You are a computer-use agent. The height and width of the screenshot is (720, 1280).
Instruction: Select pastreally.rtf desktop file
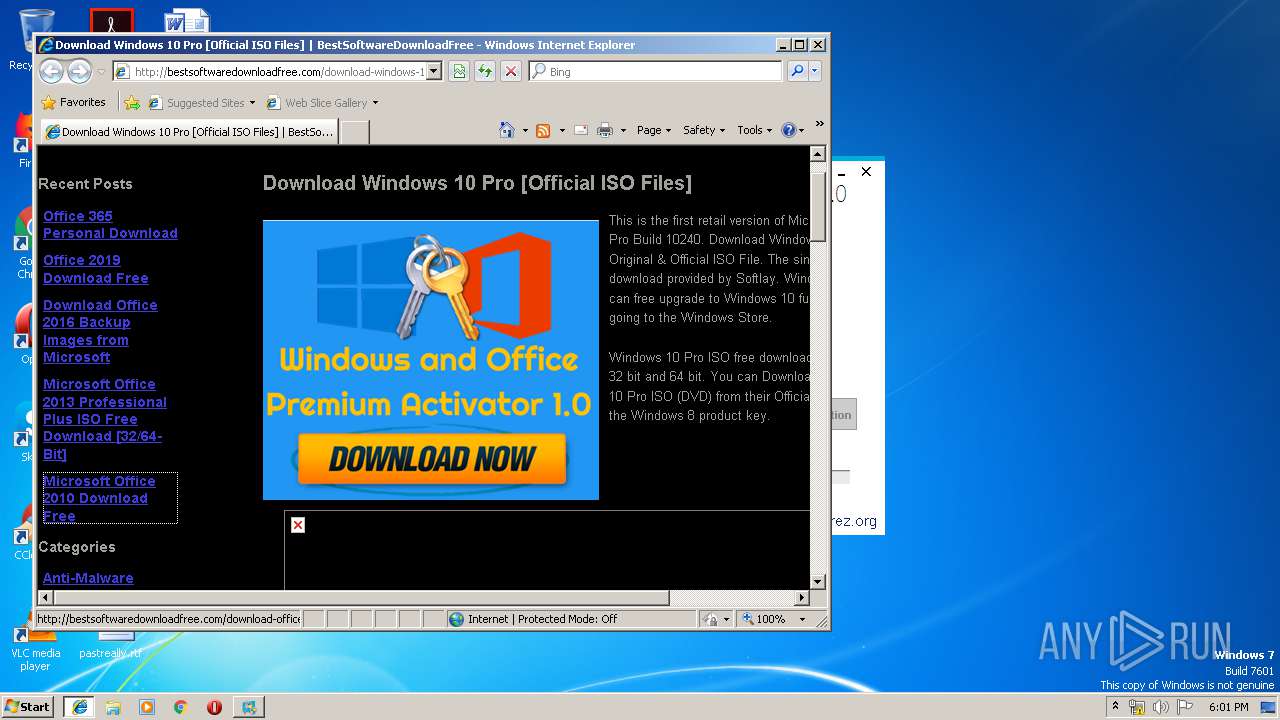[x=111, y=646]
